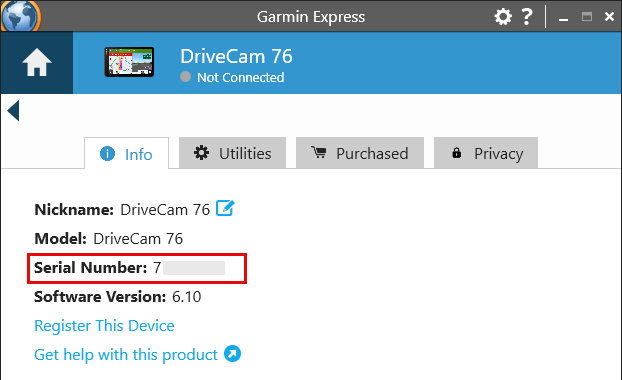Select the Nickname DriveCam 76 value

165,210
